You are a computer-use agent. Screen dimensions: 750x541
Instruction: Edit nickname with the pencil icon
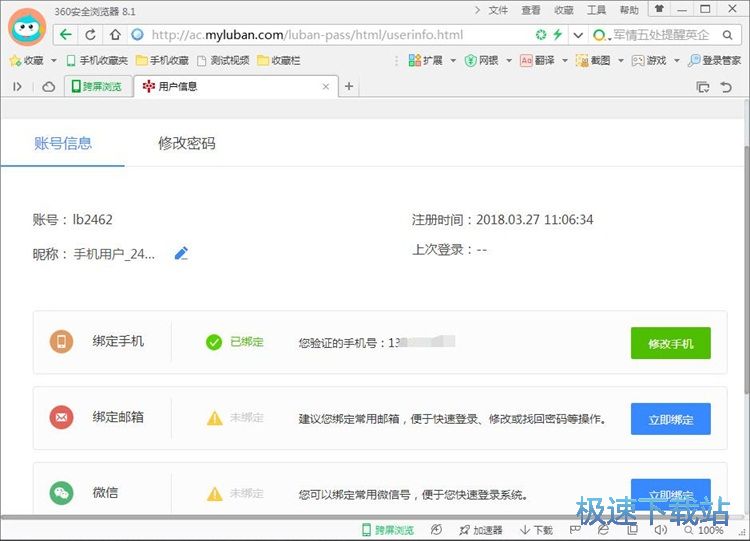181,253
